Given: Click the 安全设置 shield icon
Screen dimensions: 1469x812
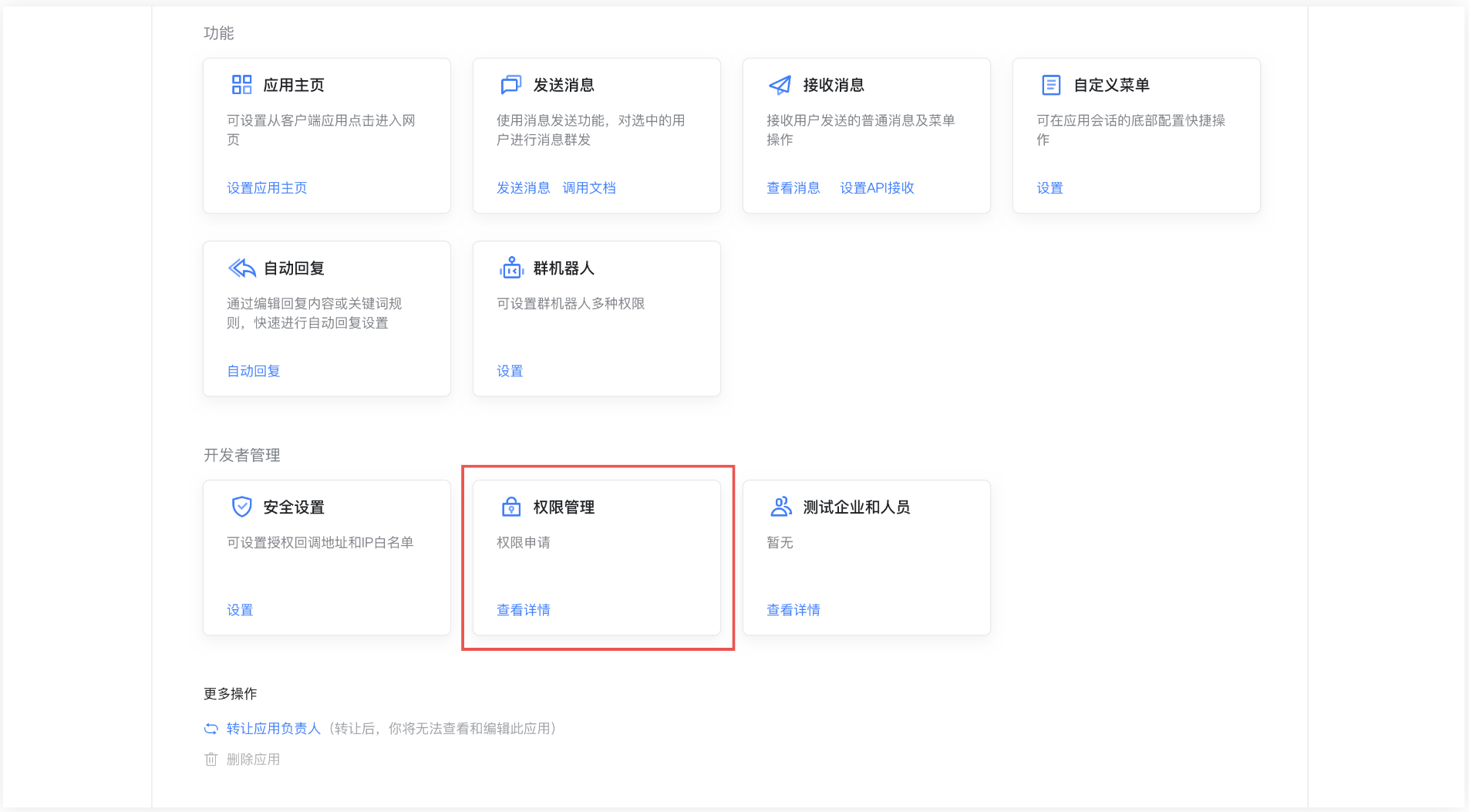Looking at the screenshot, I should tap(241, 507).
